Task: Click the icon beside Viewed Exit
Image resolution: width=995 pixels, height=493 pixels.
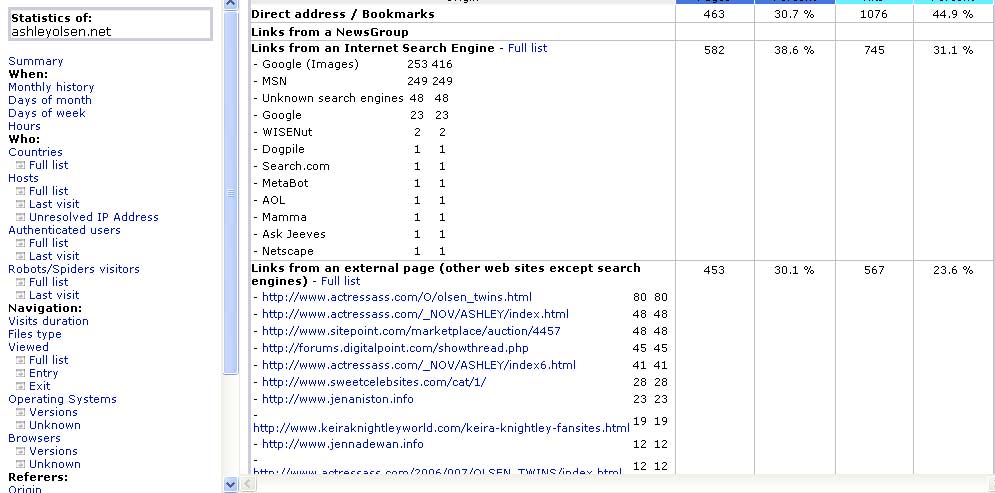Action: coord(20,387)
